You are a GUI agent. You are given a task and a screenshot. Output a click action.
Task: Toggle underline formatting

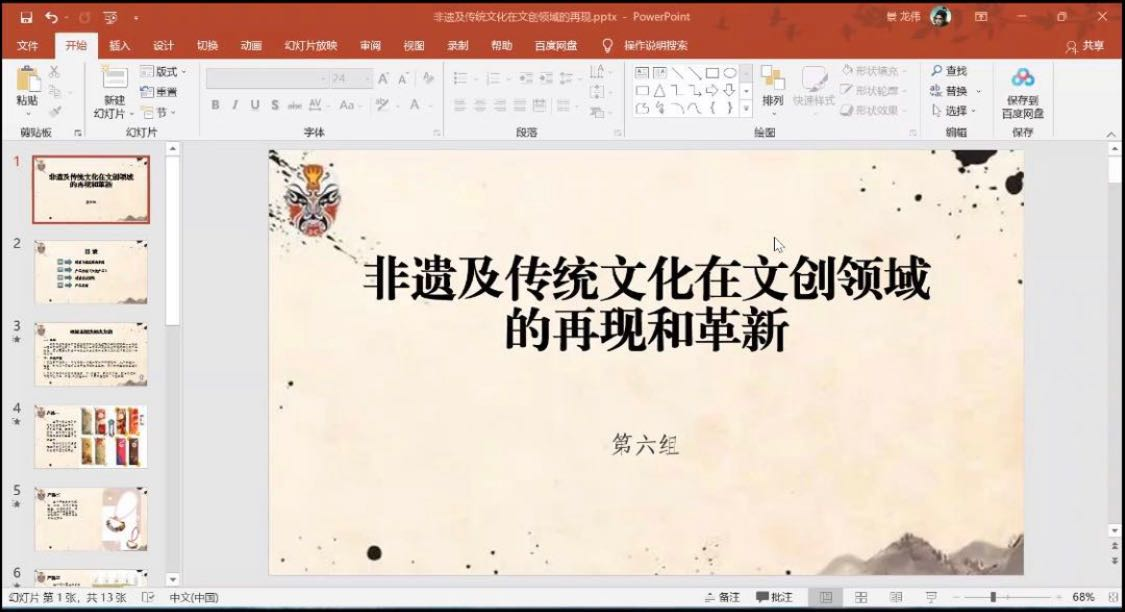pos(255,105)
